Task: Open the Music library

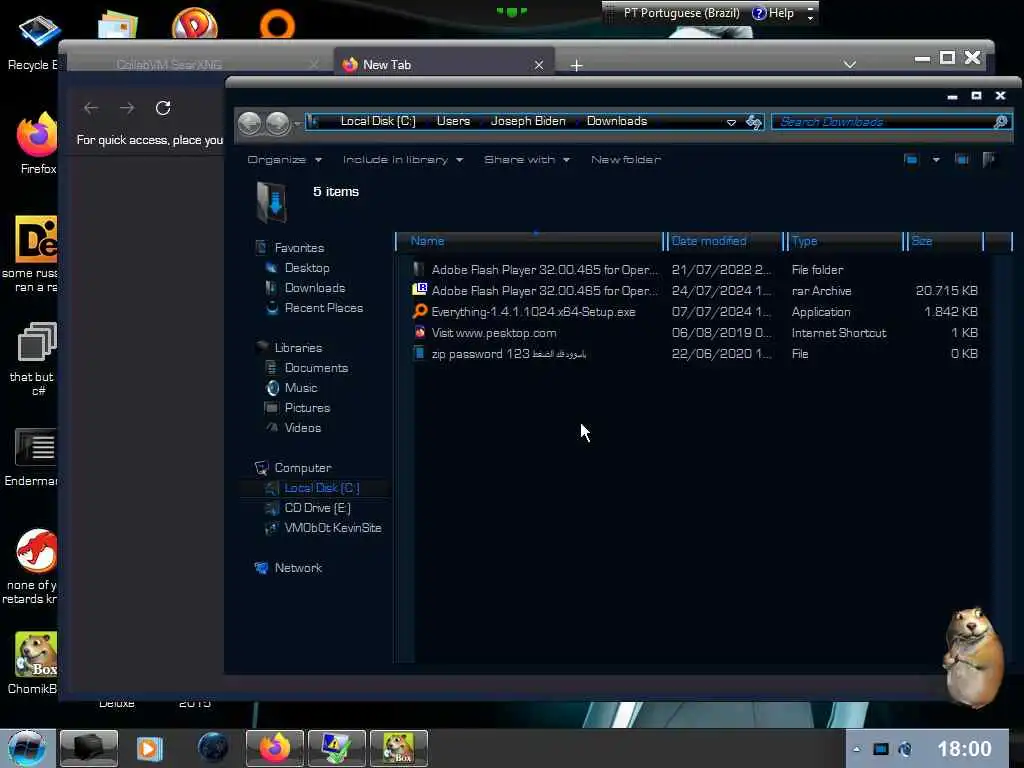Action: (x=300, y=387)
